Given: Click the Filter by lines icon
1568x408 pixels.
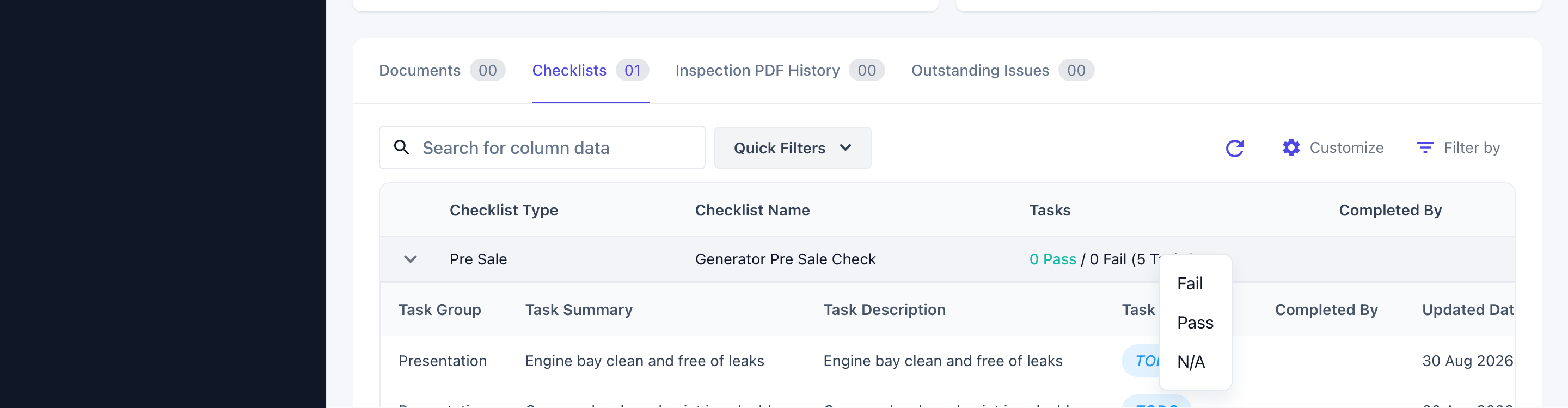Looking at the screenshot, I should click(1425, 148).
